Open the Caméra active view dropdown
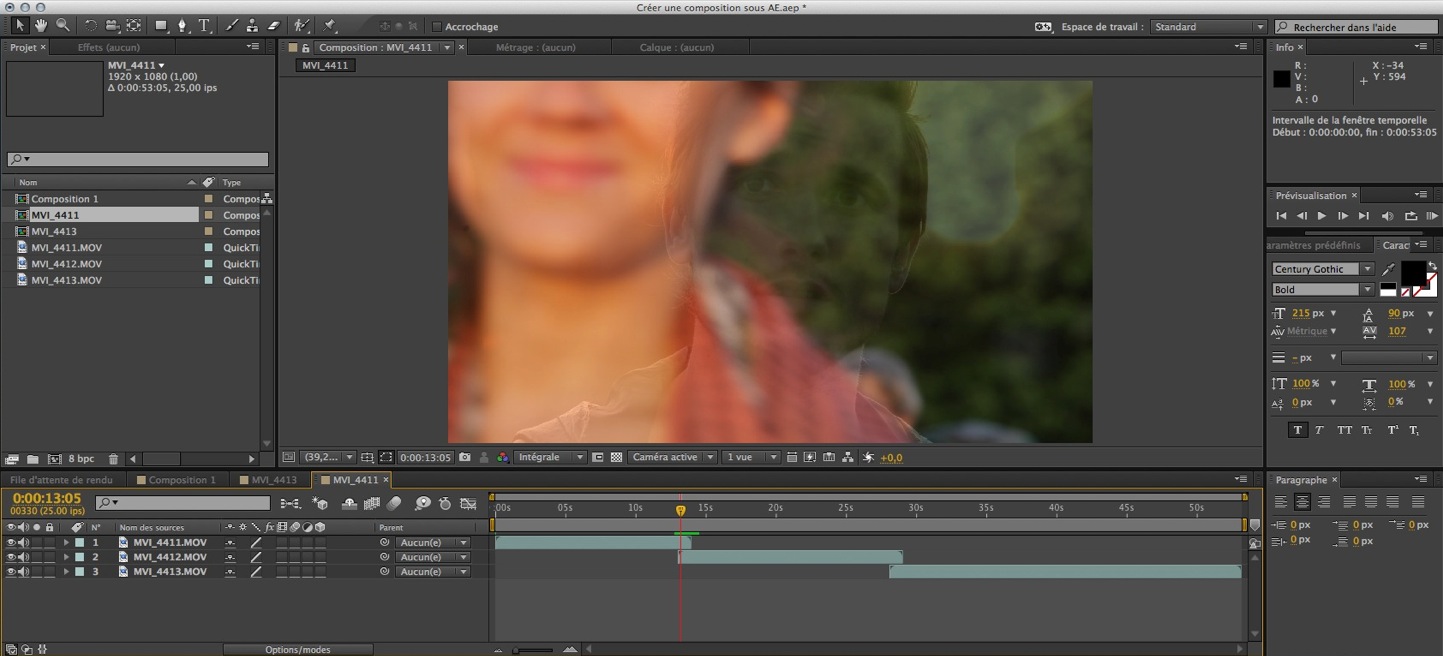This screenshot has width=1443, height=656. (x=672, y=456)
